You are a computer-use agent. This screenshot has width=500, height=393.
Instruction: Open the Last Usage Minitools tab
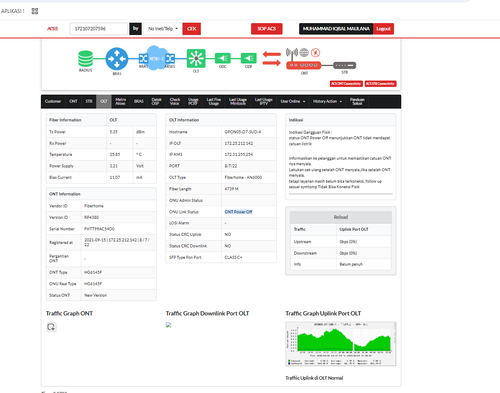click(237, 101)
